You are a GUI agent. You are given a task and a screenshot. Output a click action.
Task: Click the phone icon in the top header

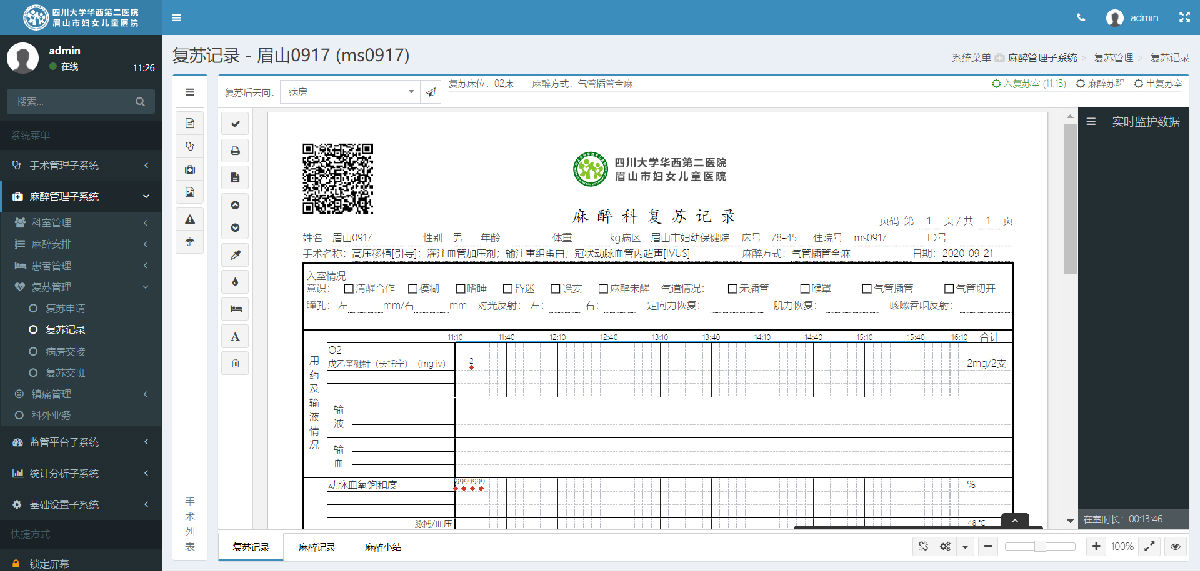click(x=1081, y=17)
